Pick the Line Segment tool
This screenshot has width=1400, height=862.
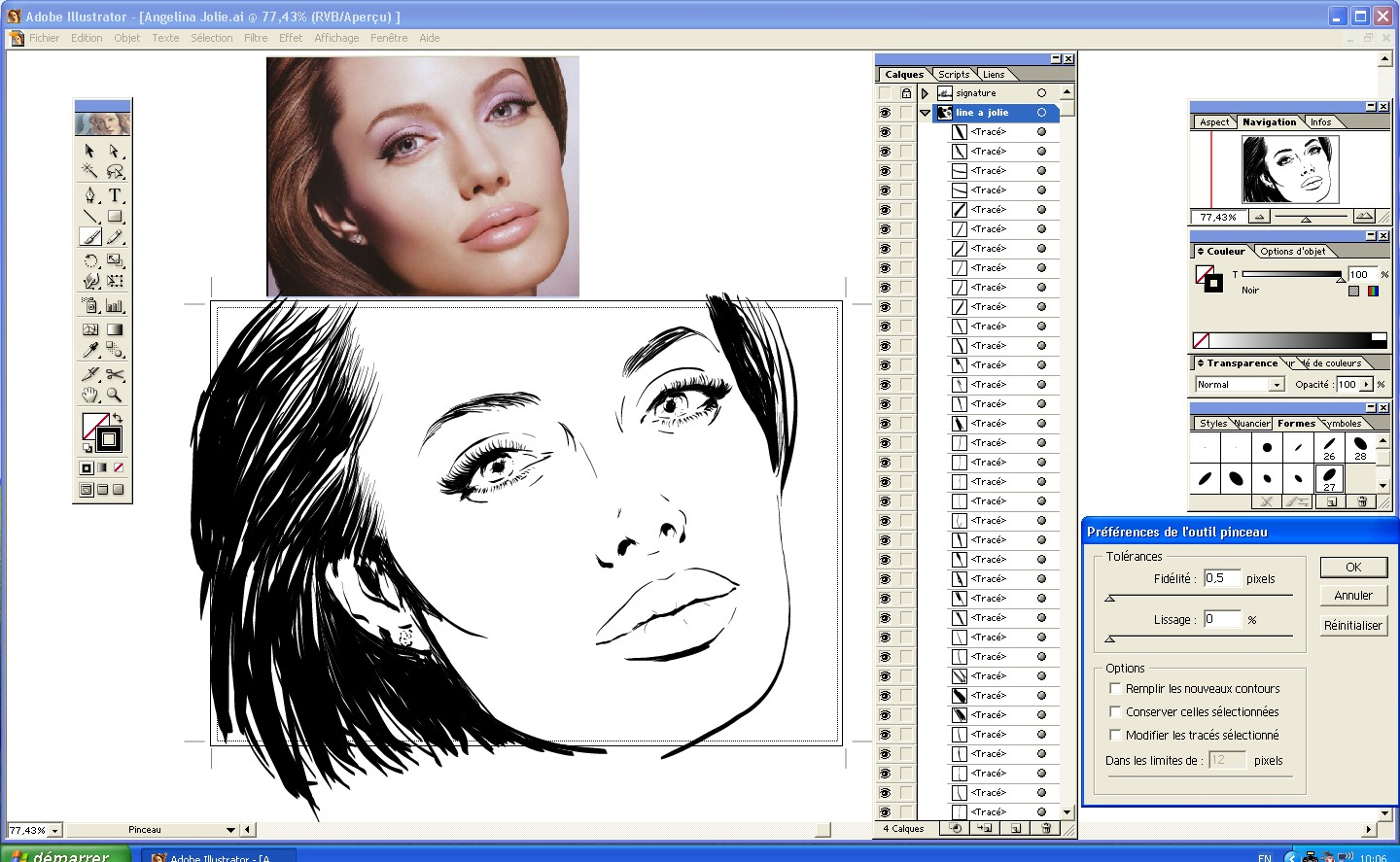[90, 216]
